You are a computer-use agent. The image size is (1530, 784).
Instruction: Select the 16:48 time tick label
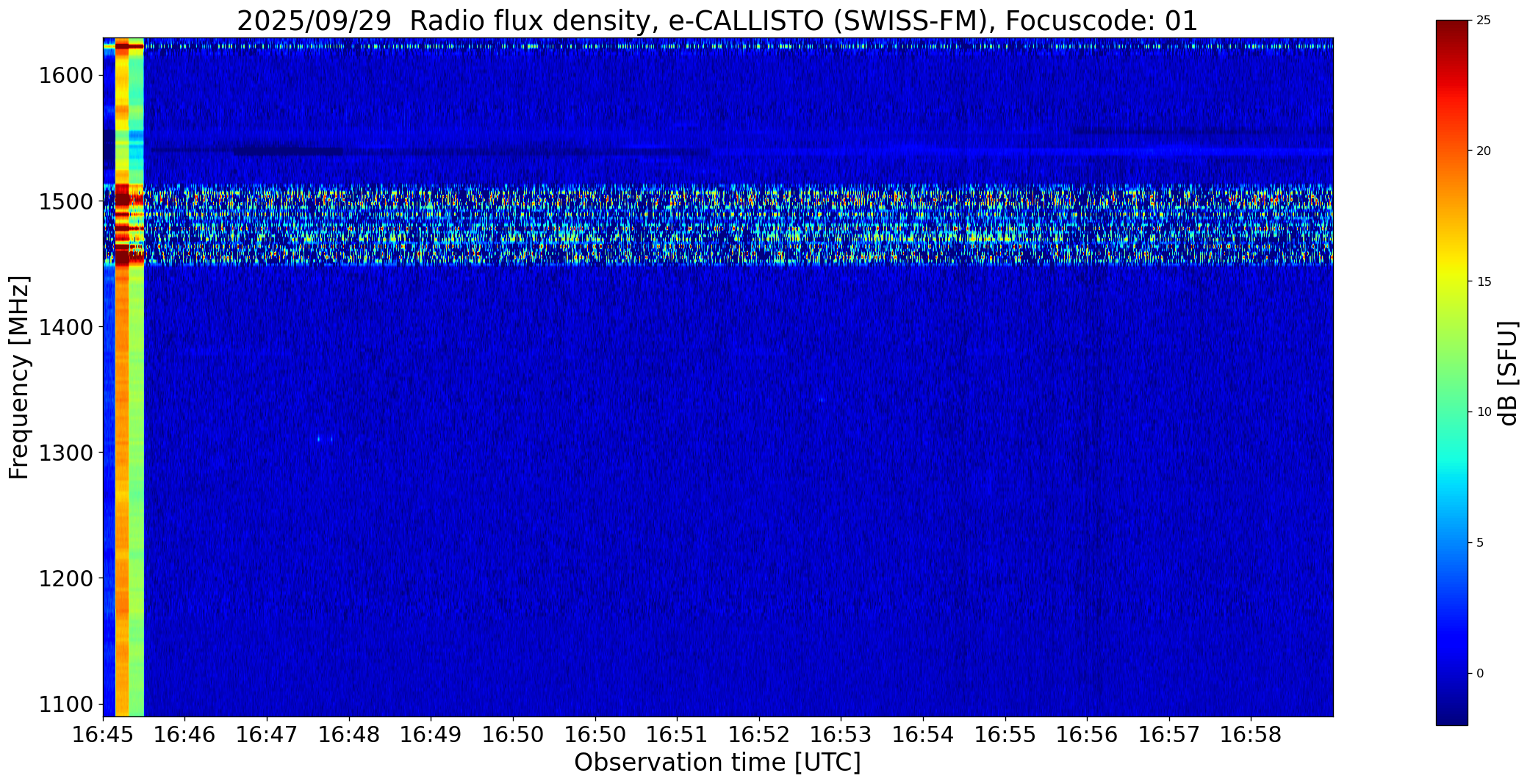tap(349, 734)
